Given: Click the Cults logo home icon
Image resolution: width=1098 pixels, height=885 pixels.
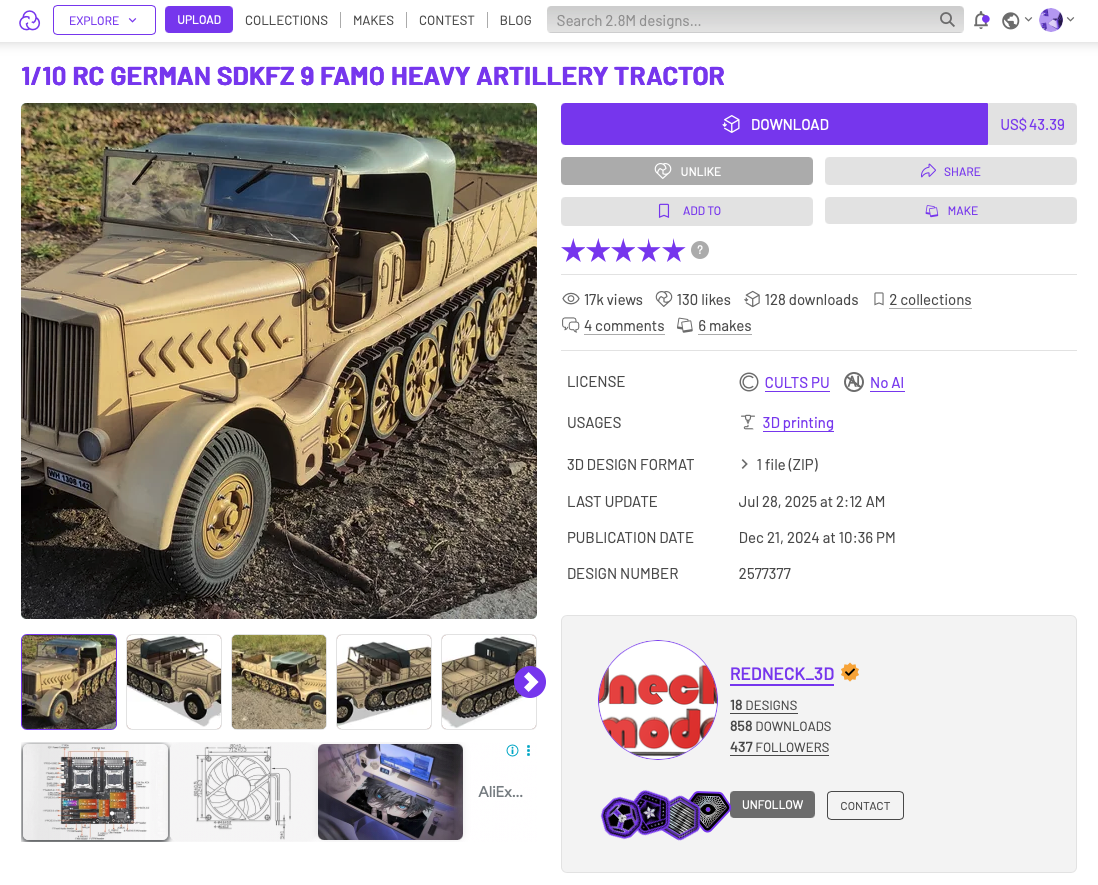Looking at the screenshot, I should click(29, 20).
